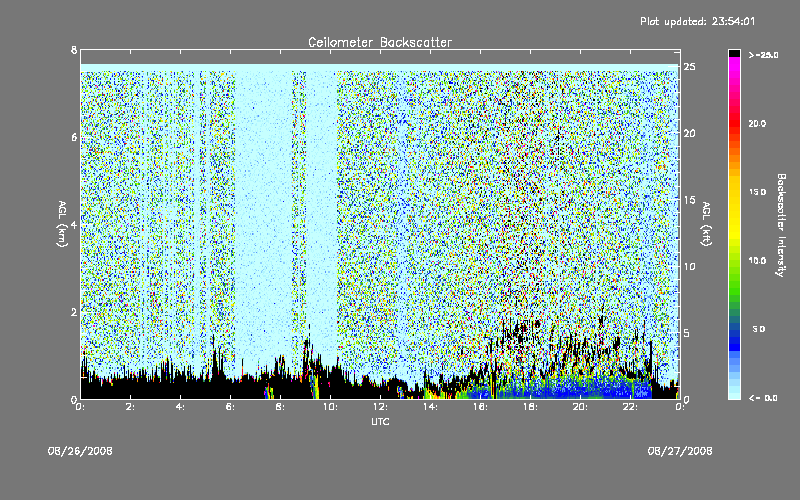800x500 pixels.
Task: Click the 'AGL (km)' axis label
Action: (62, 224)
